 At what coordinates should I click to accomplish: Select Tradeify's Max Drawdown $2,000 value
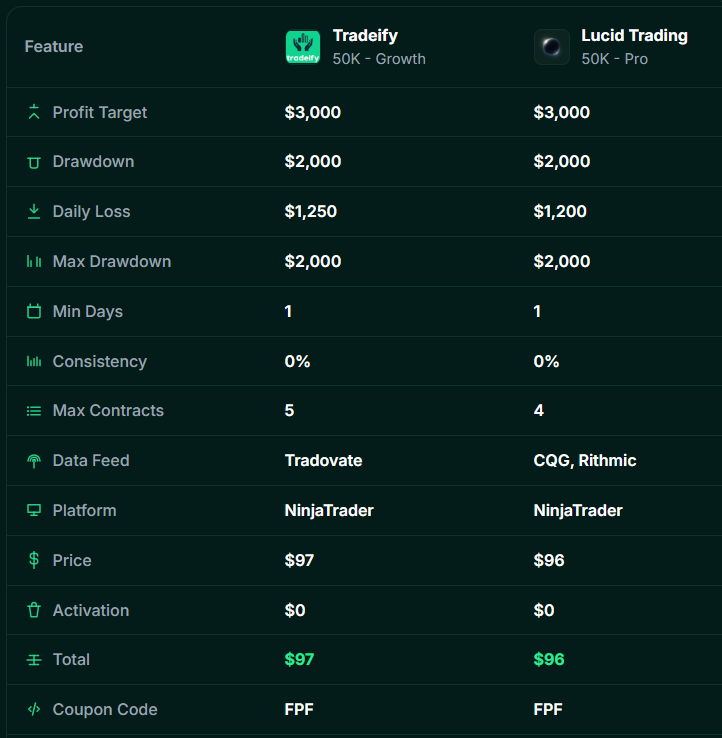[x=313, y=261]
